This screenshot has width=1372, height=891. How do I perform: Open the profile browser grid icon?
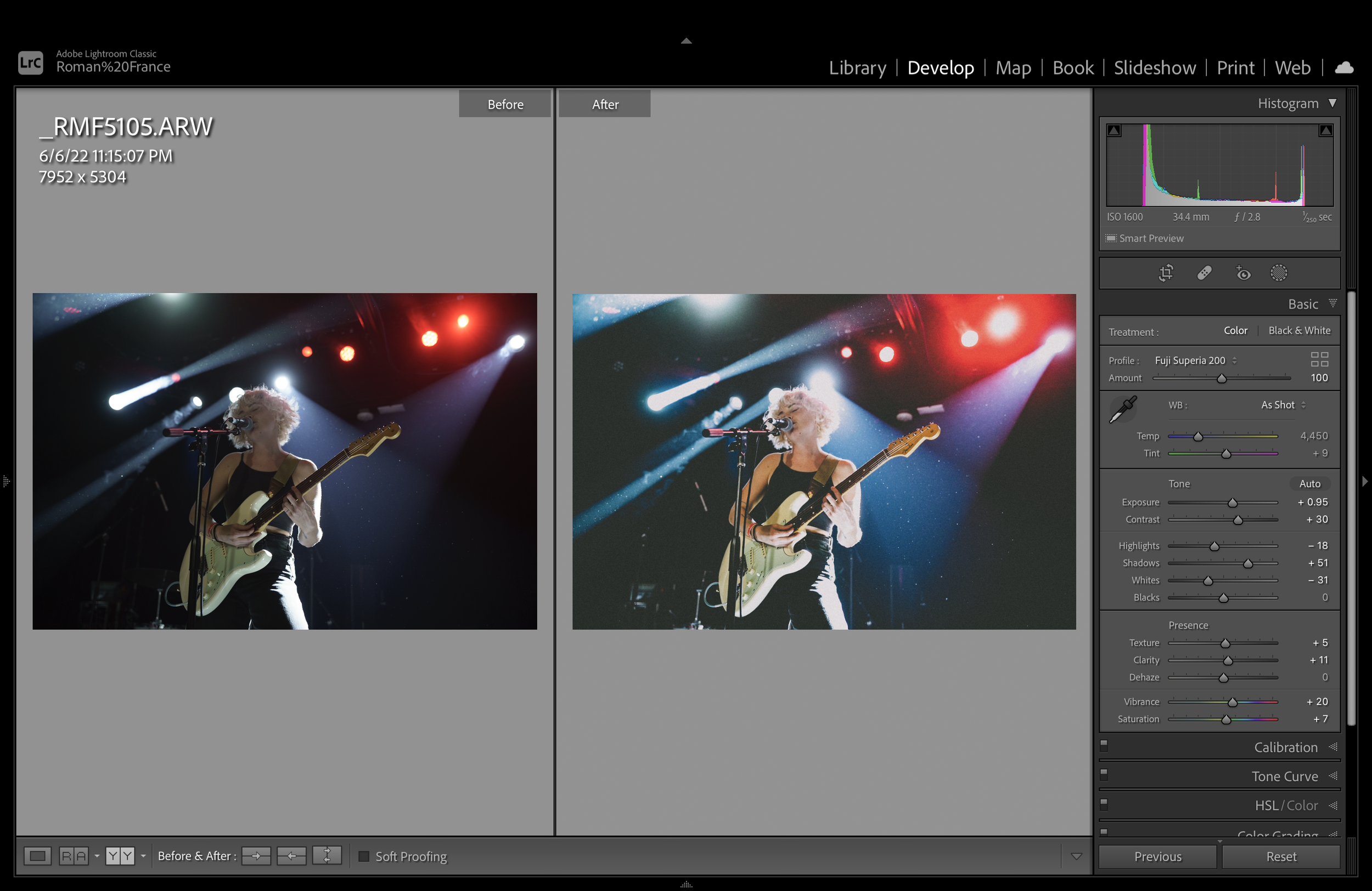click(1319, 359)
